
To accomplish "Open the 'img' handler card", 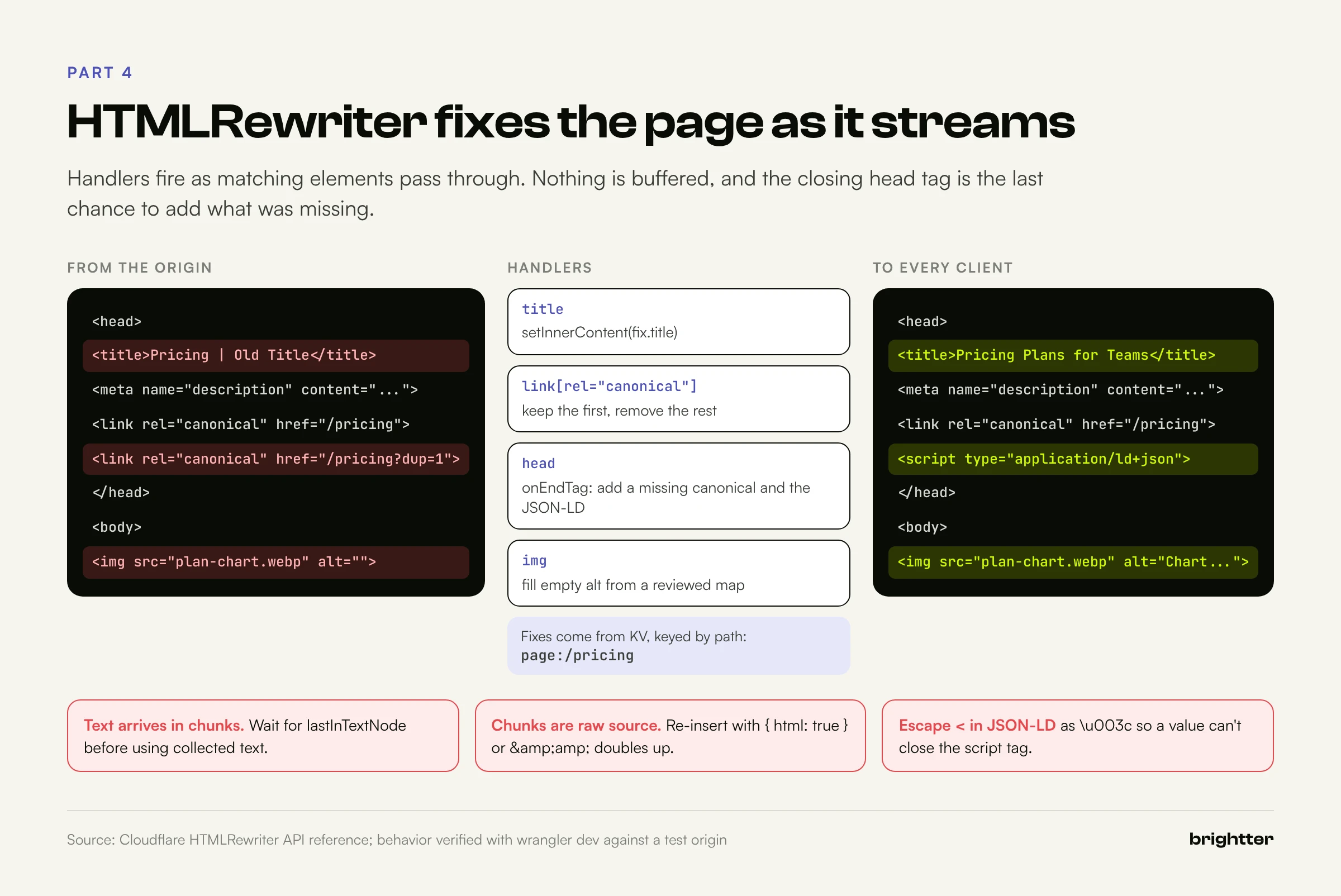I will [678, 573].
